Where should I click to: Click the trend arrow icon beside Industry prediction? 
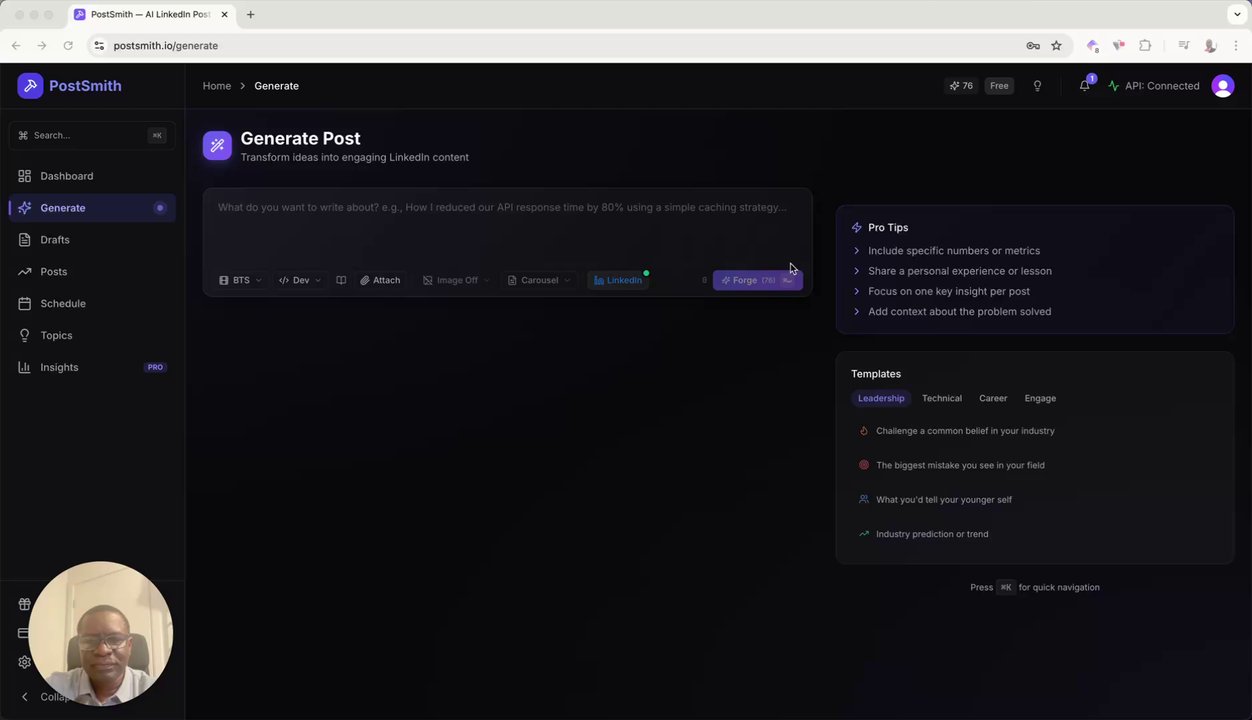pos(864,534)
